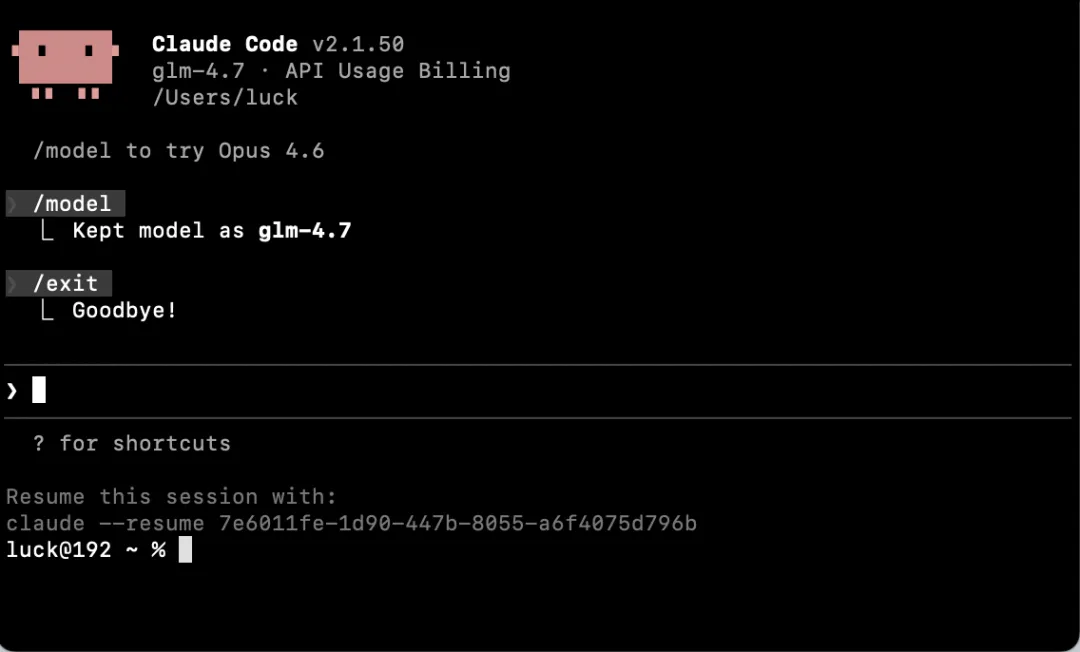Click the prompt chevron in input box

[x=12, y=391]
